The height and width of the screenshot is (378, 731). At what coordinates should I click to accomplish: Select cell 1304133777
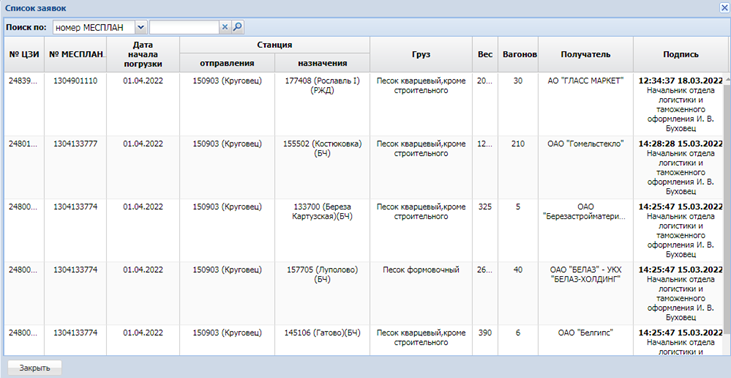(x=76, y=144)
